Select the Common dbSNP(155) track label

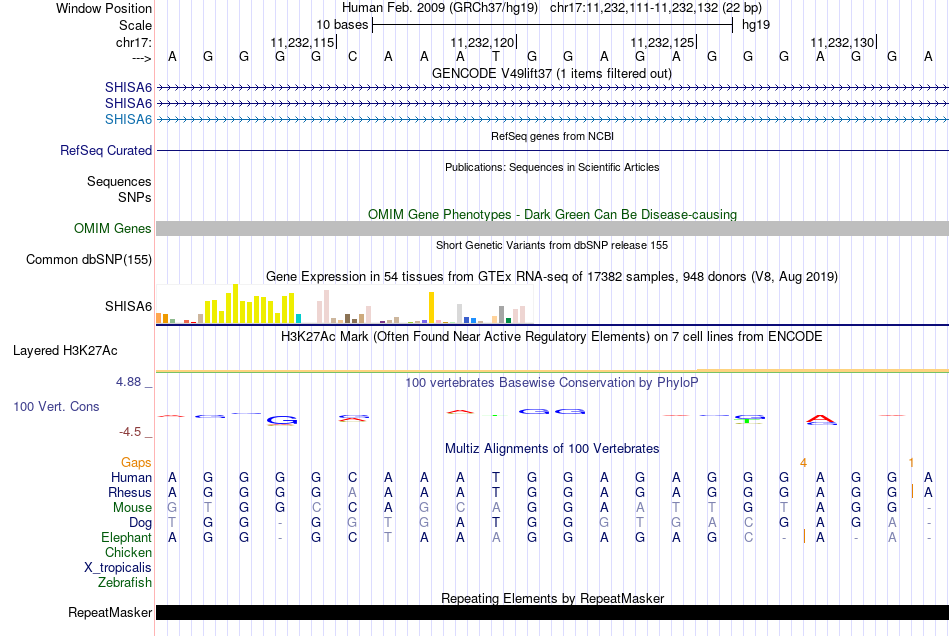[89, 260]
